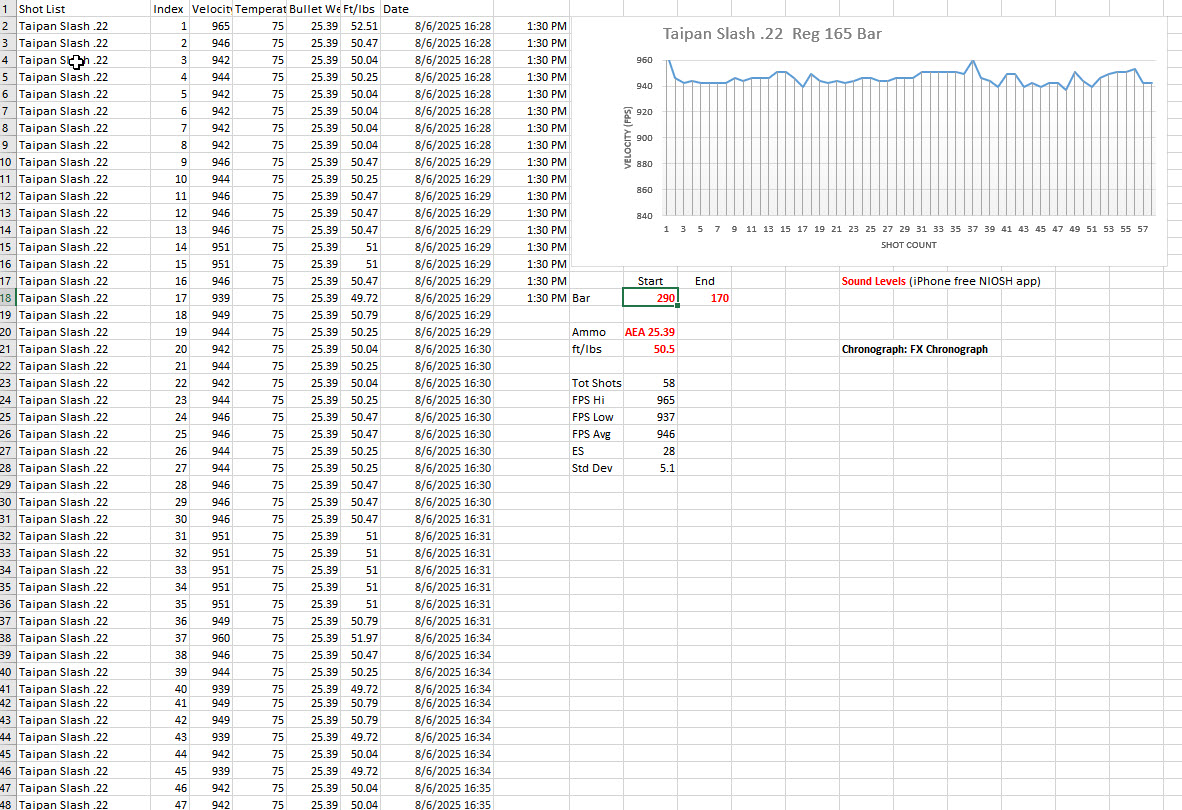Click the "FPS Hi" label
This screenshot has height=810, width=1182.
(596, 400)
